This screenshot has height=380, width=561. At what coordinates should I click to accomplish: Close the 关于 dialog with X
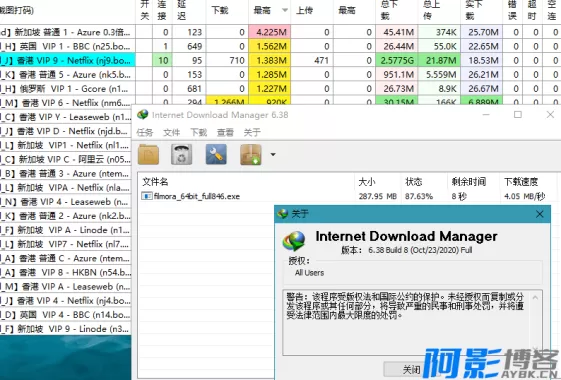[540, 214]
